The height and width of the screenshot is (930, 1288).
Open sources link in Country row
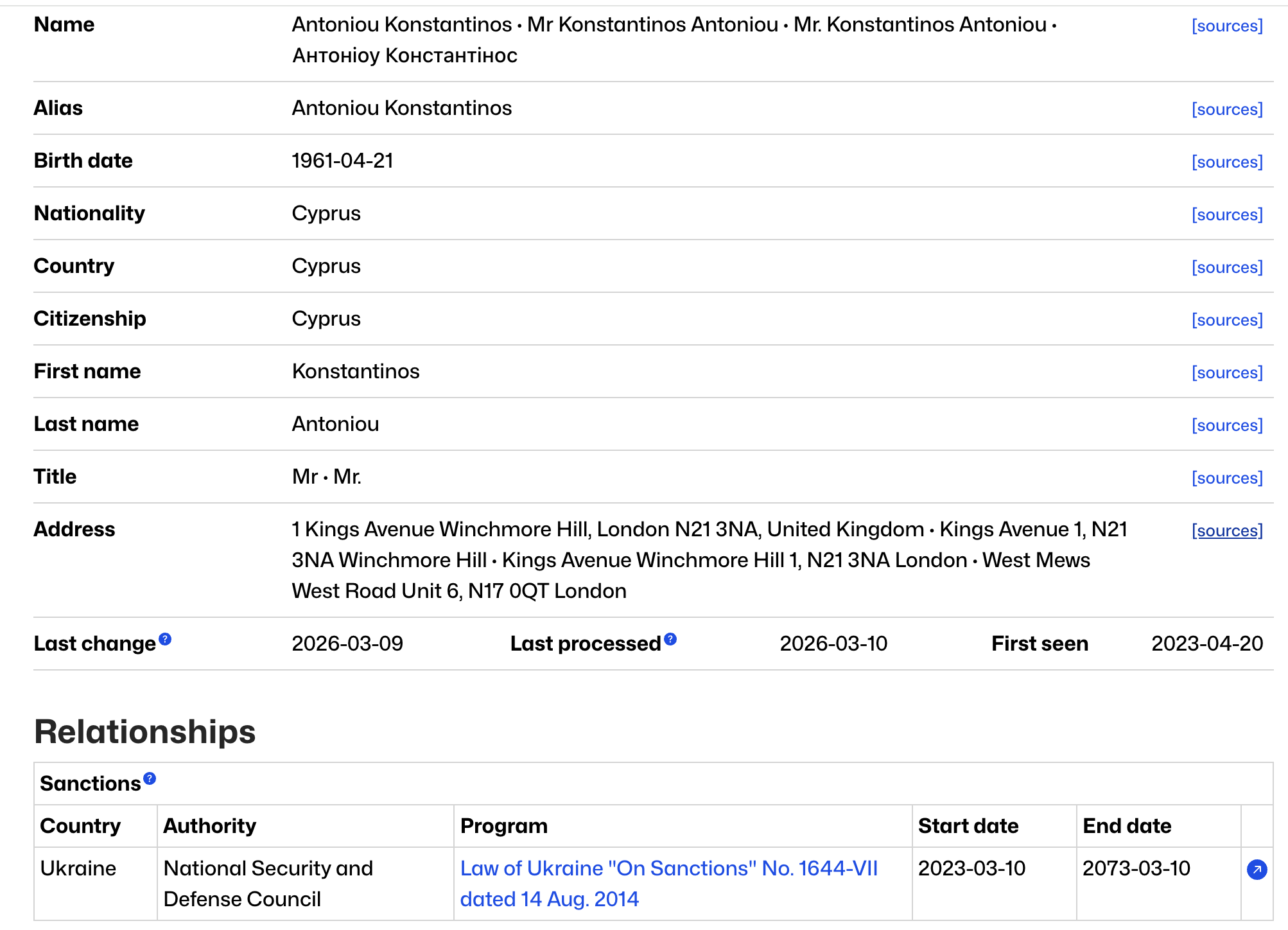point(1226,267)
